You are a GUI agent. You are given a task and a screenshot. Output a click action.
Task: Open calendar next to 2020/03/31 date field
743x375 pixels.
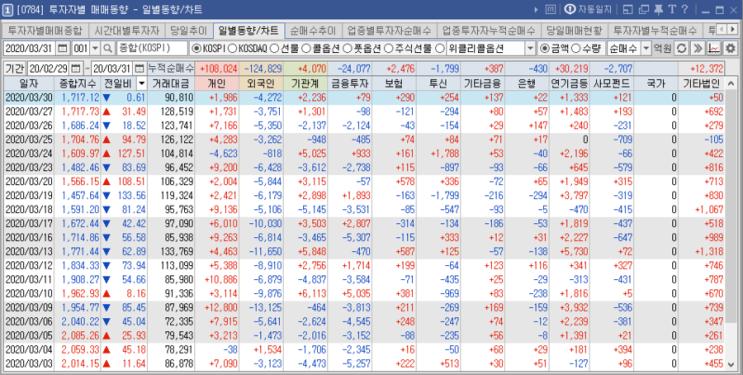click(x=63, y=48)
